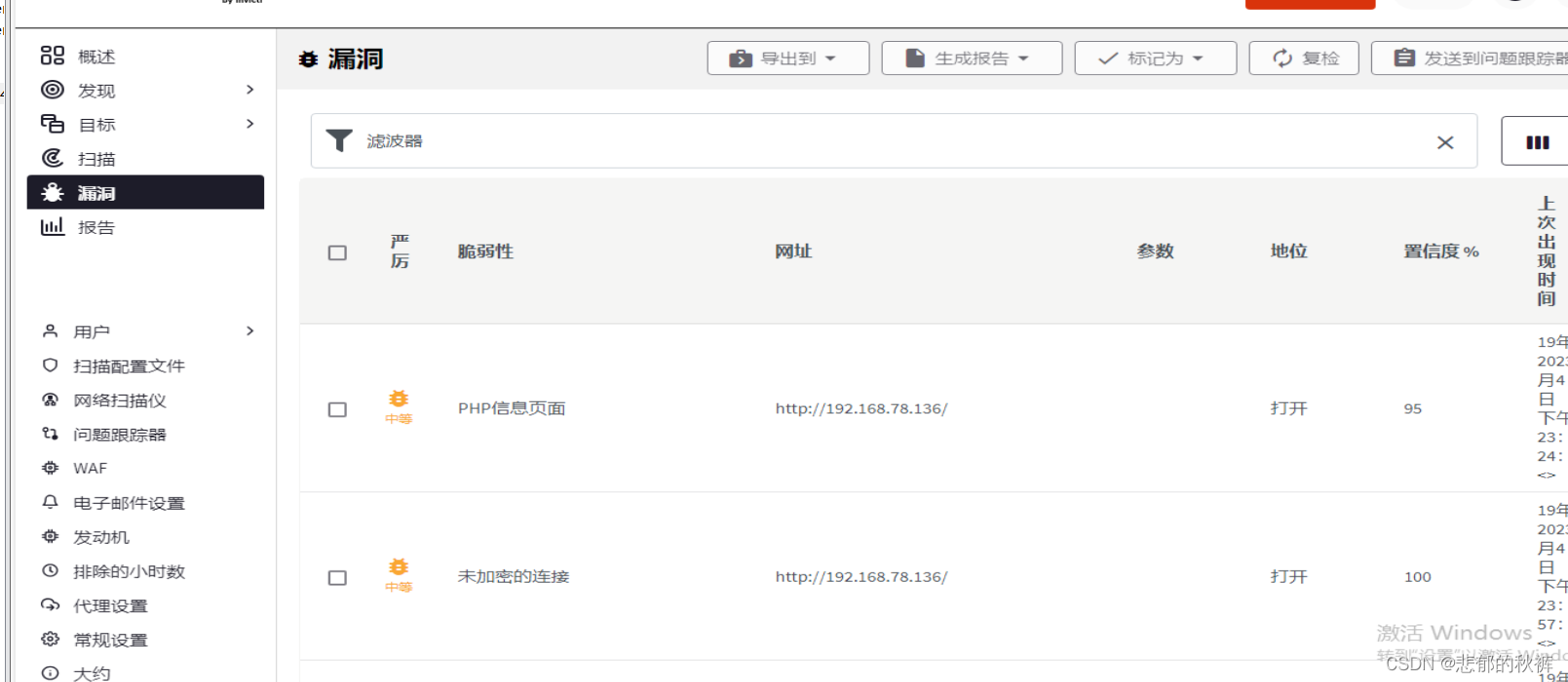Check the PHP信息页面 row checkbox
Screen dimensions: 1568x682
pyautogui.click(x=337, y=409)
